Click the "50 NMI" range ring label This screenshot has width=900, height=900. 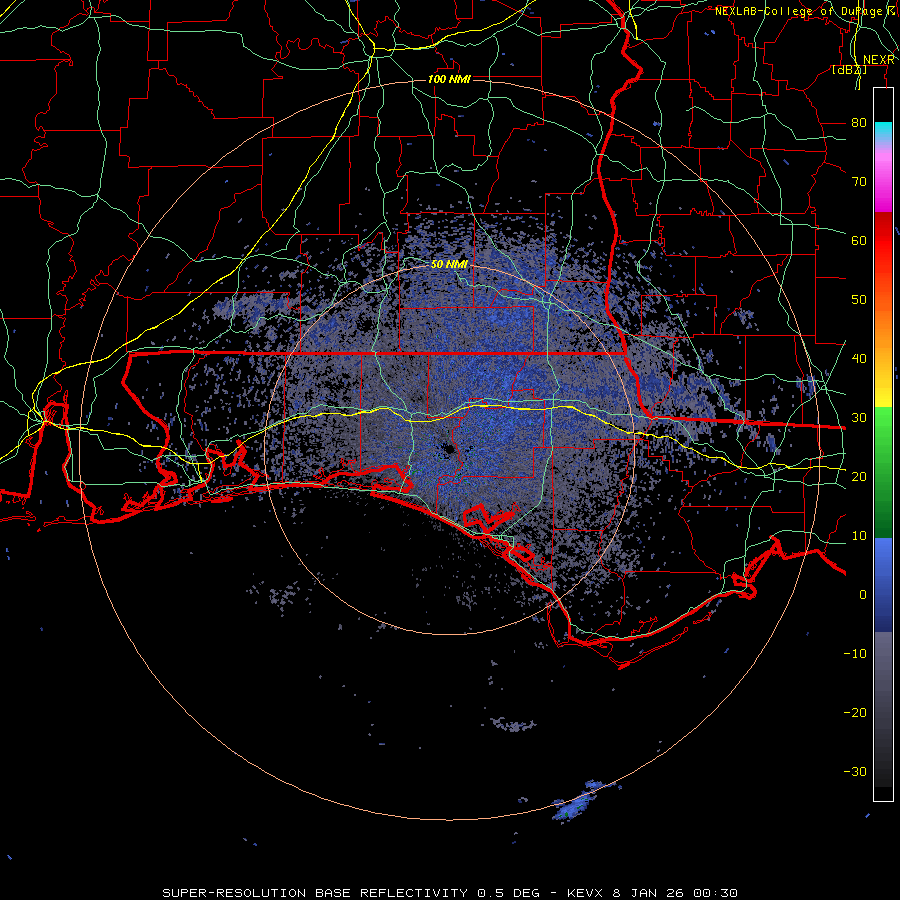point(449,265)
